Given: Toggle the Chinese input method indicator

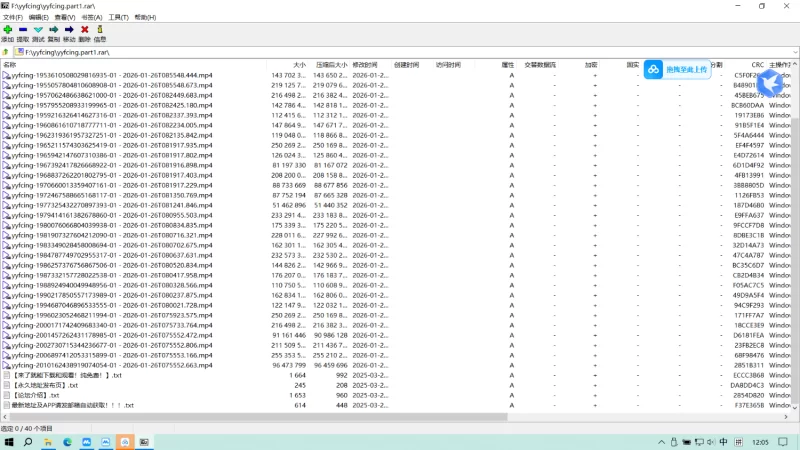Looking at the screenshot, I should pos(723,442).
